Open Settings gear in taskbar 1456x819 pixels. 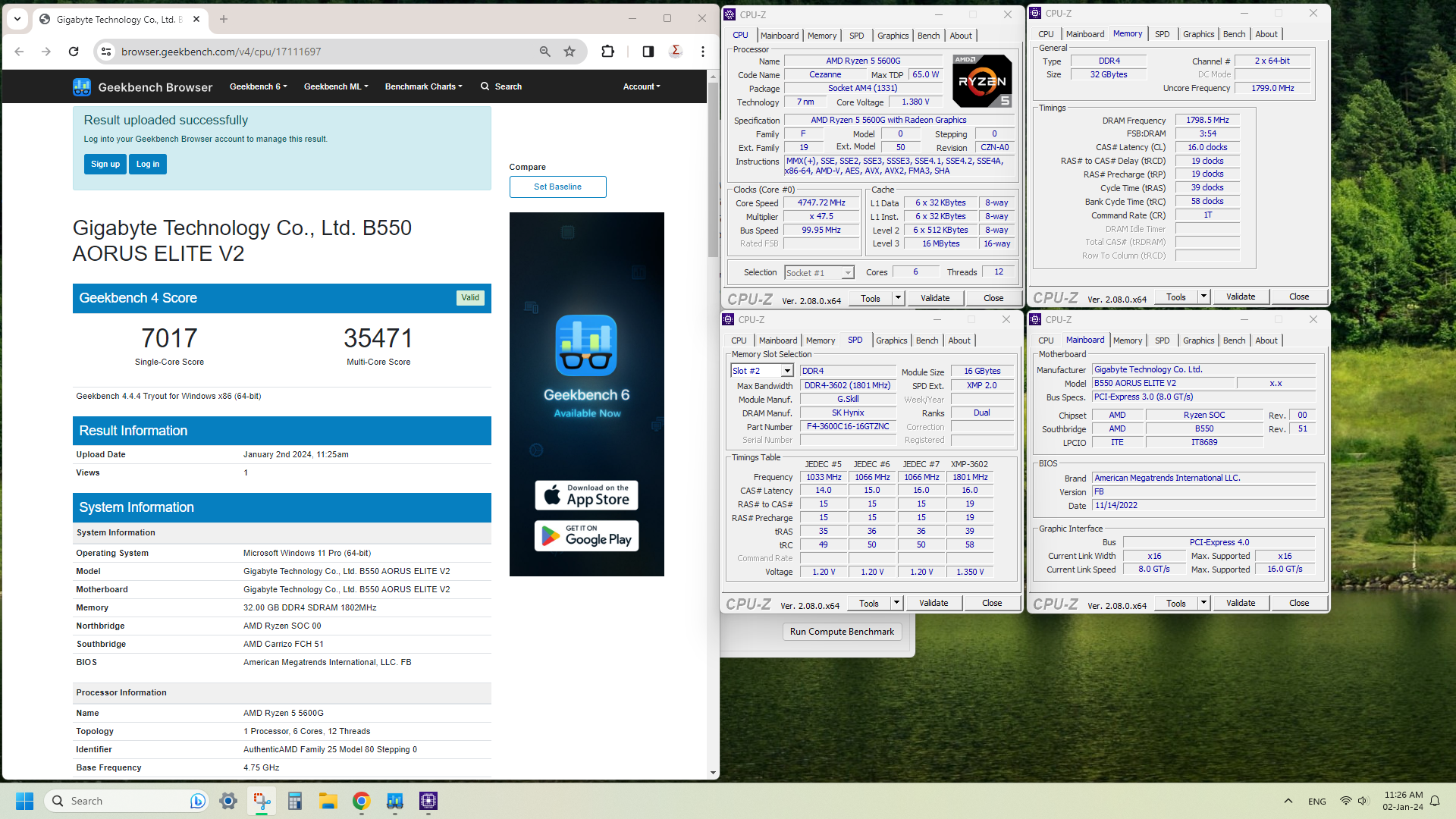point(228,801)
